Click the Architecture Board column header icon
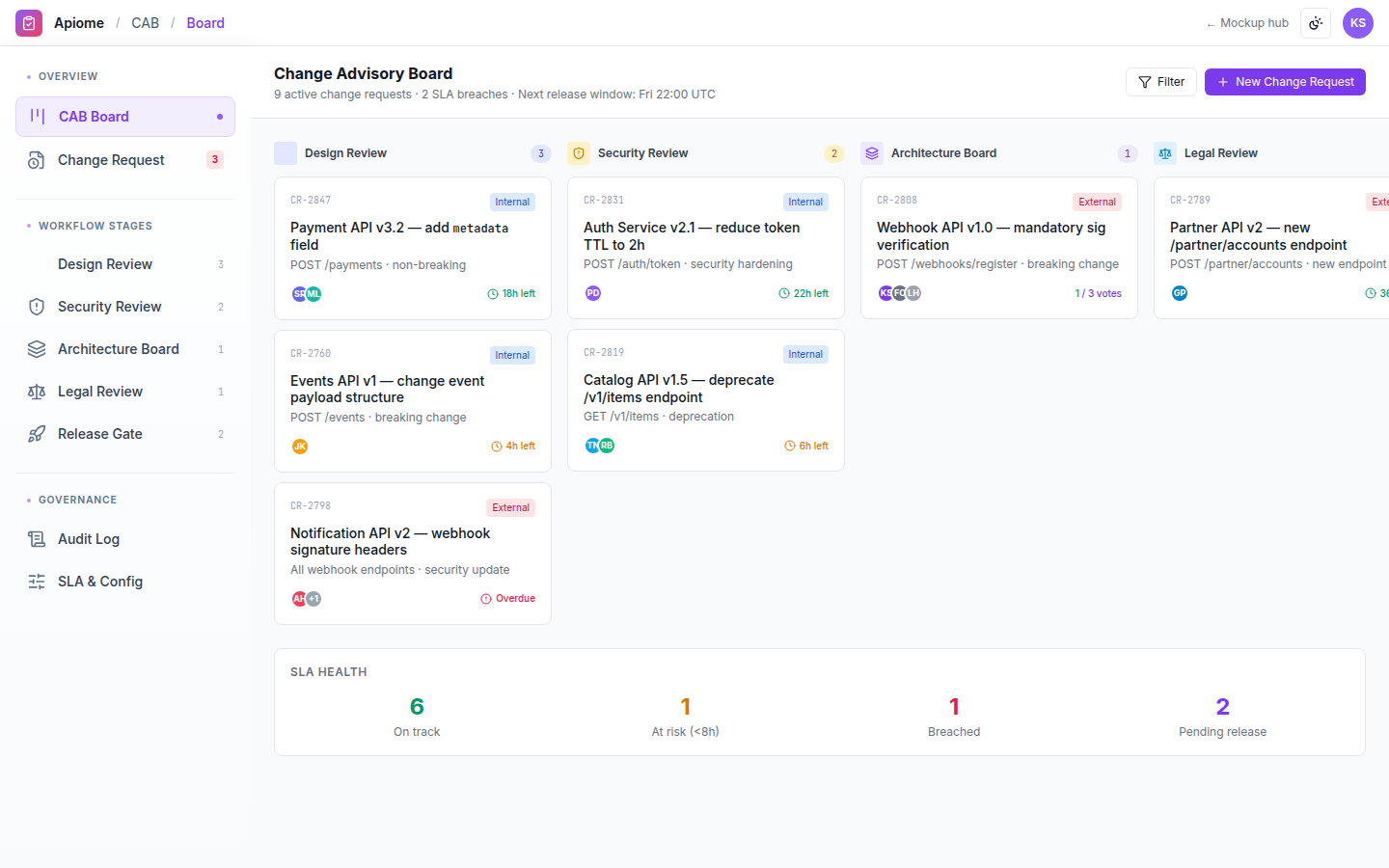Screen dimensions: 1389x868 pyautogui.click(x=872, y=153)
